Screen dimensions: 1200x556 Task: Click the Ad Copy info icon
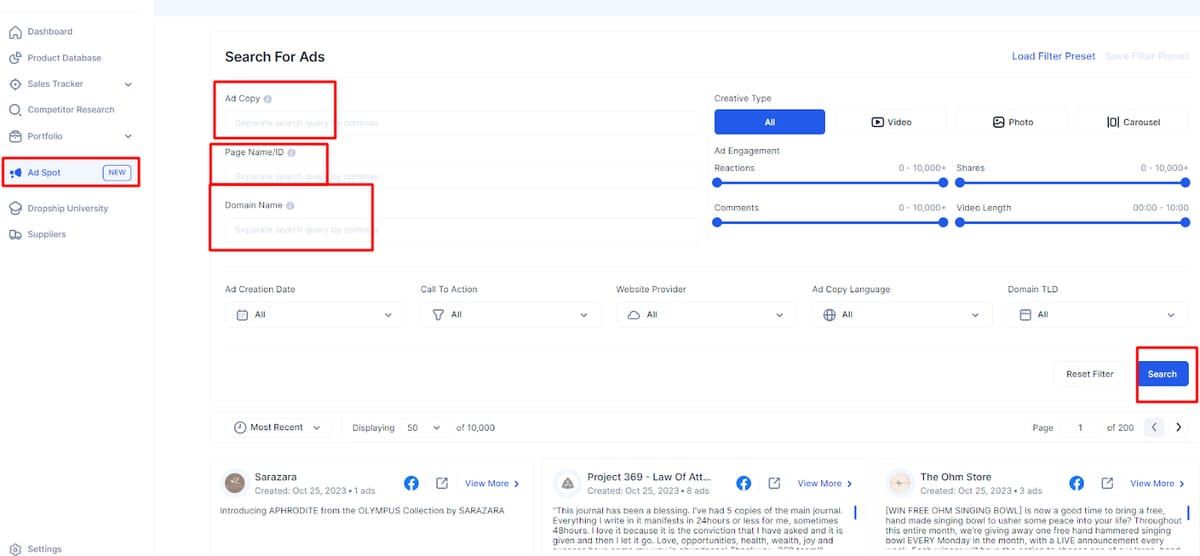[268, 99]
